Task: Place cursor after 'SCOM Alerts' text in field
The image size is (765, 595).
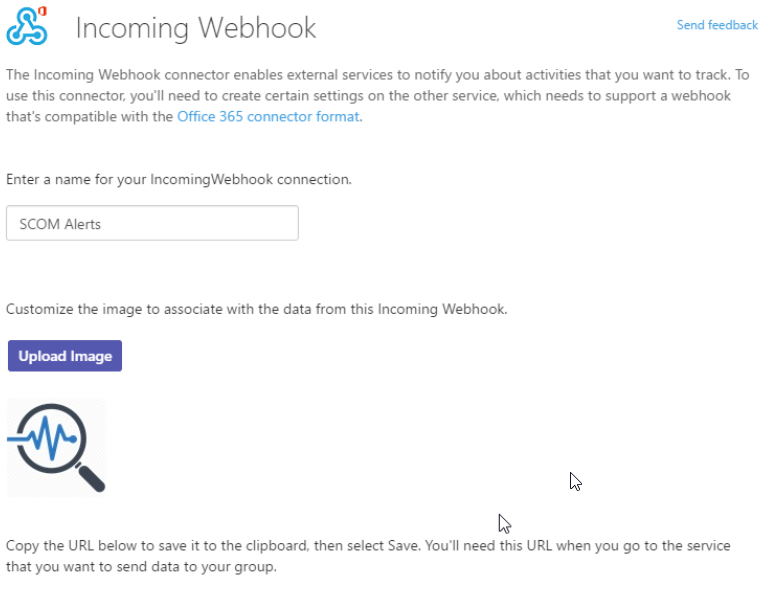Action: pos(102,224)
